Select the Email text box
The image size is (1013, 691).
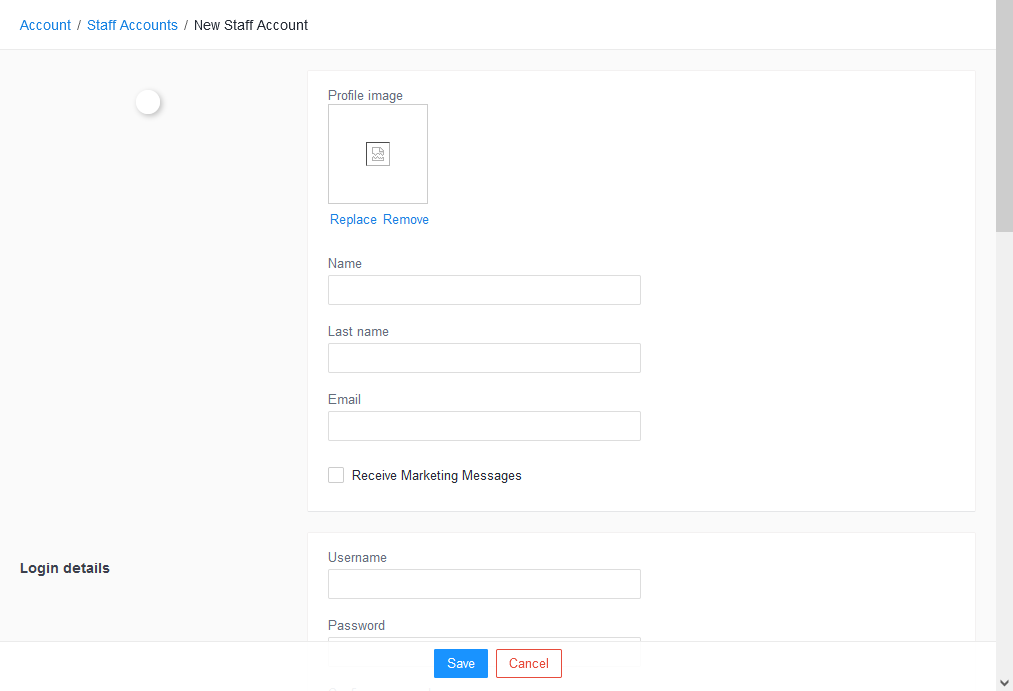click(x=484, y=426)
